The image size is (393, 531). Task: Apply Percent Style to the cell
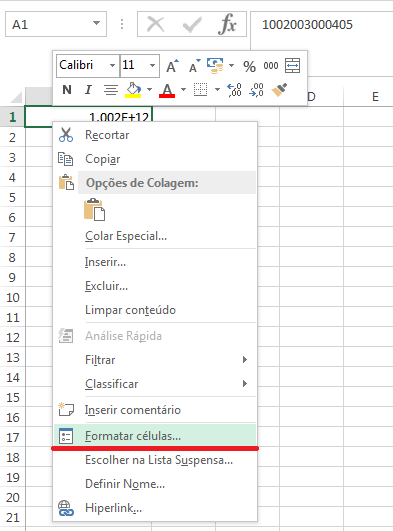tap(249, 66)
